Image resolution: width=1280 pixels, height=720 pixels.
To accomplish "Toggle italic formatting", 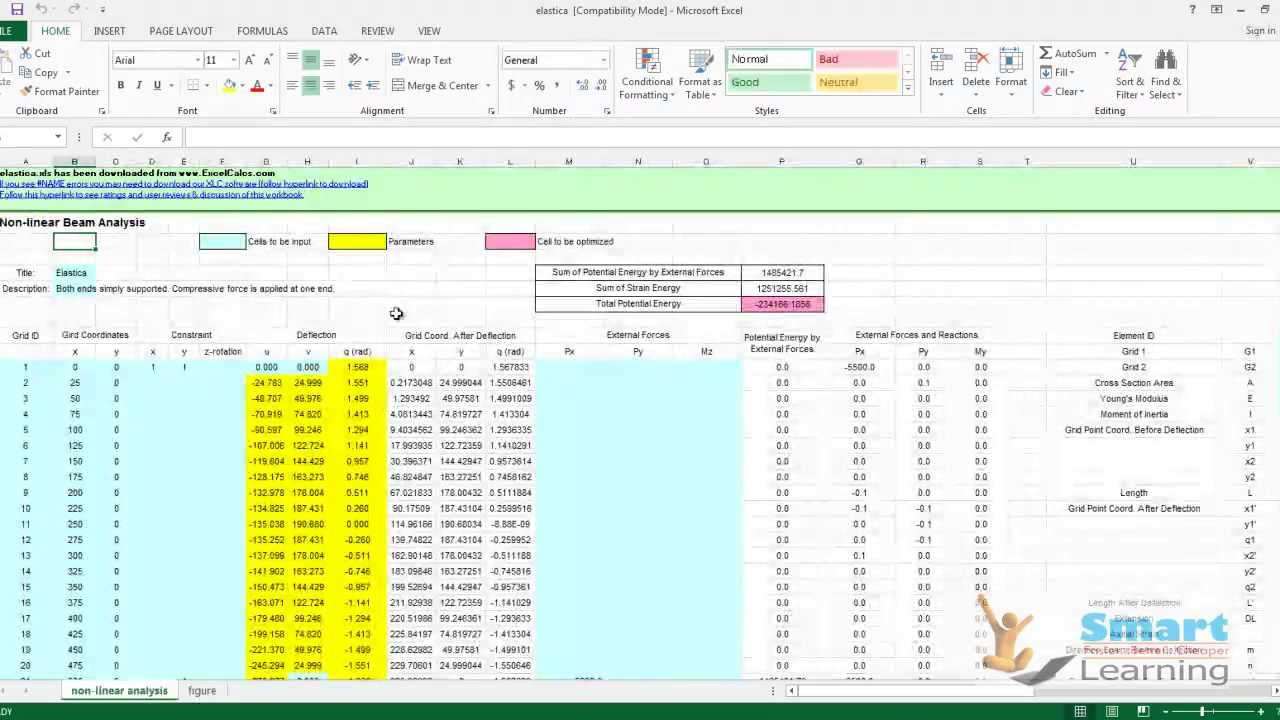I will click(x=137, y=85).
